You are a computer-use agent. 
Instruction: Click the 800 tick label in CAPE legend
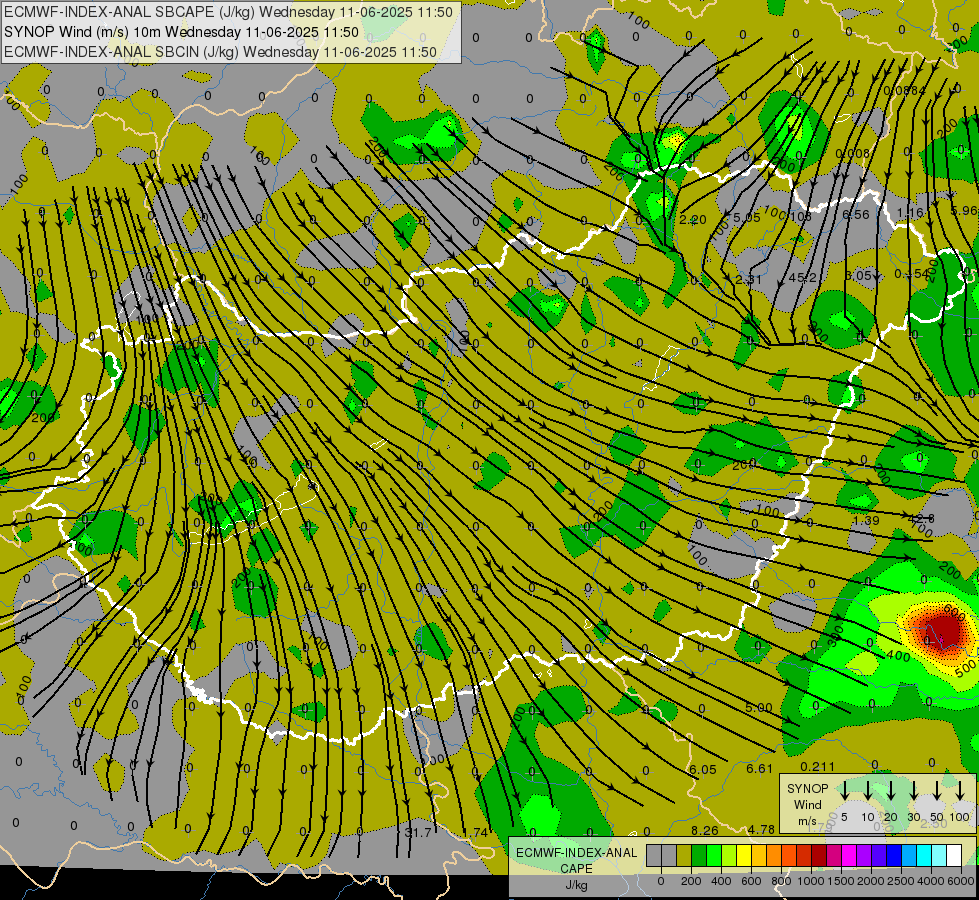tap(781, 881)
